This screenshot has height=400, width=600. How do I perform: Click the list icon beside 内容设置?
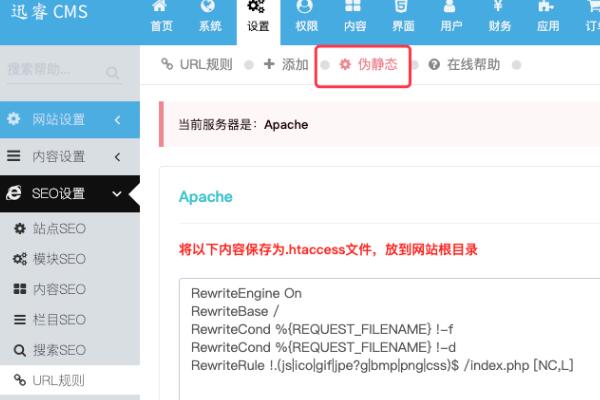13,156
